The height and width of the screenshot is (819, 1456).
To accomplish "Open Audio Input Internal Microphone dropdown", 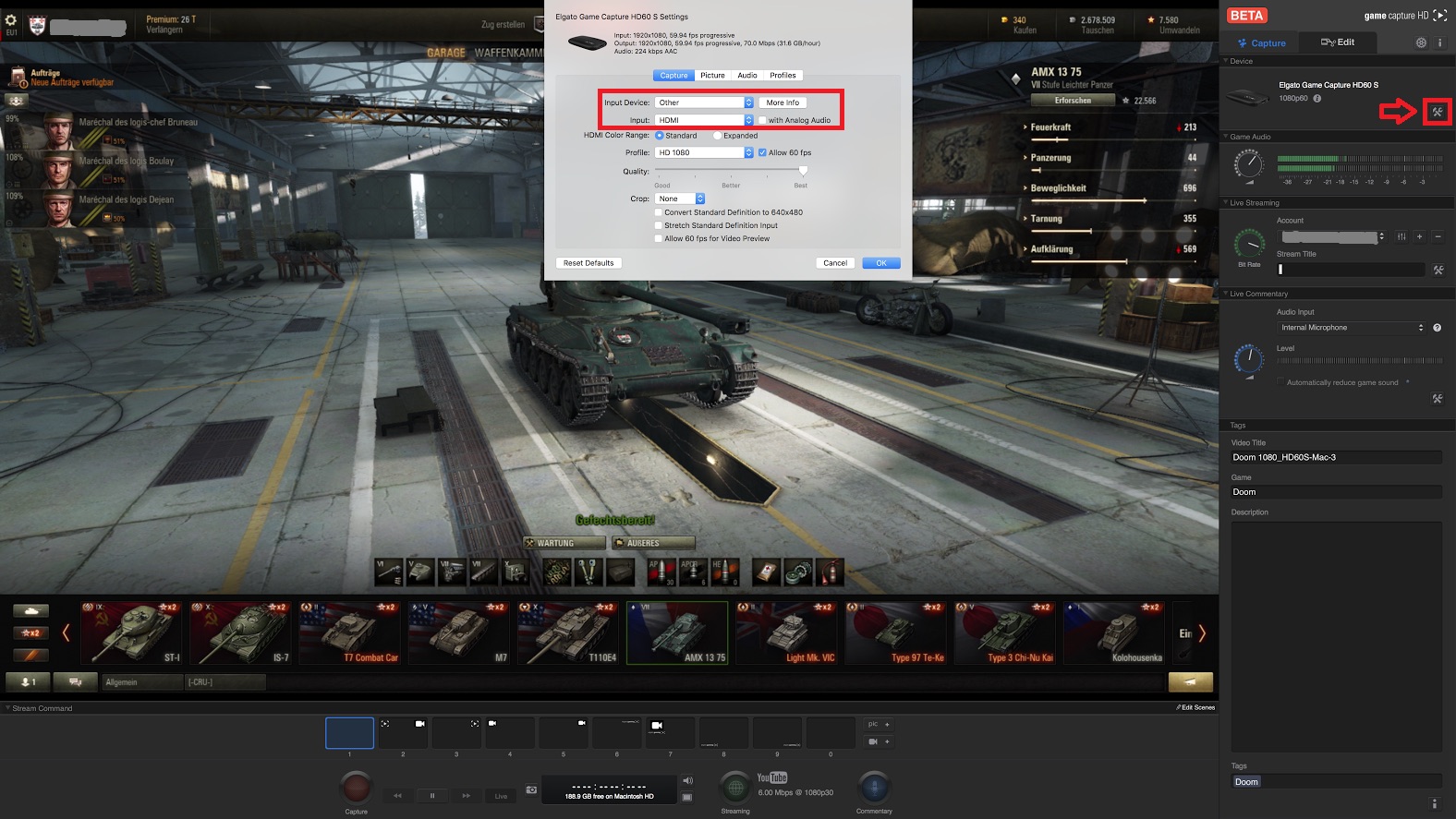I will [1353, 328].
